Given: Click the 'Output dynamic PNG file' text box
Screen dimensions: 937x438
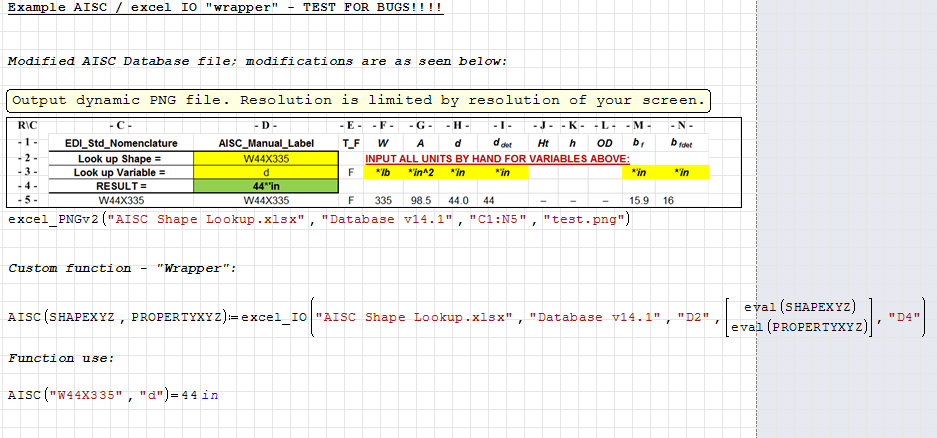Looking at the screenshot, I should pyautogui.click(x=358, y=100).
